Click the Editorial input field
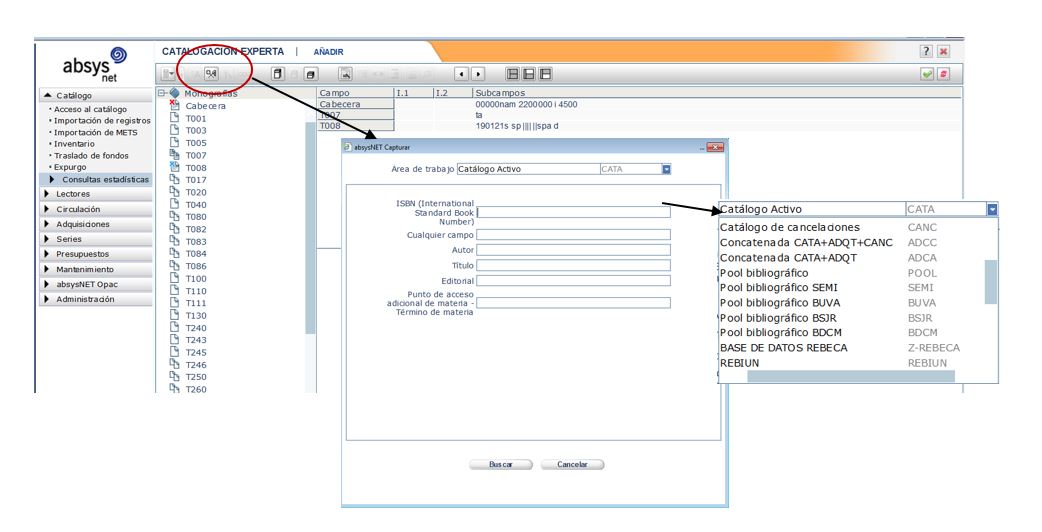This screenshot has height=532, width=1042. coord(573,281)
